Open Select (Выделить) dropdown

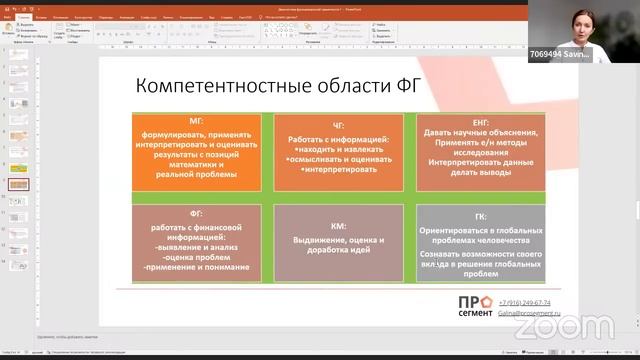point(382,36)
